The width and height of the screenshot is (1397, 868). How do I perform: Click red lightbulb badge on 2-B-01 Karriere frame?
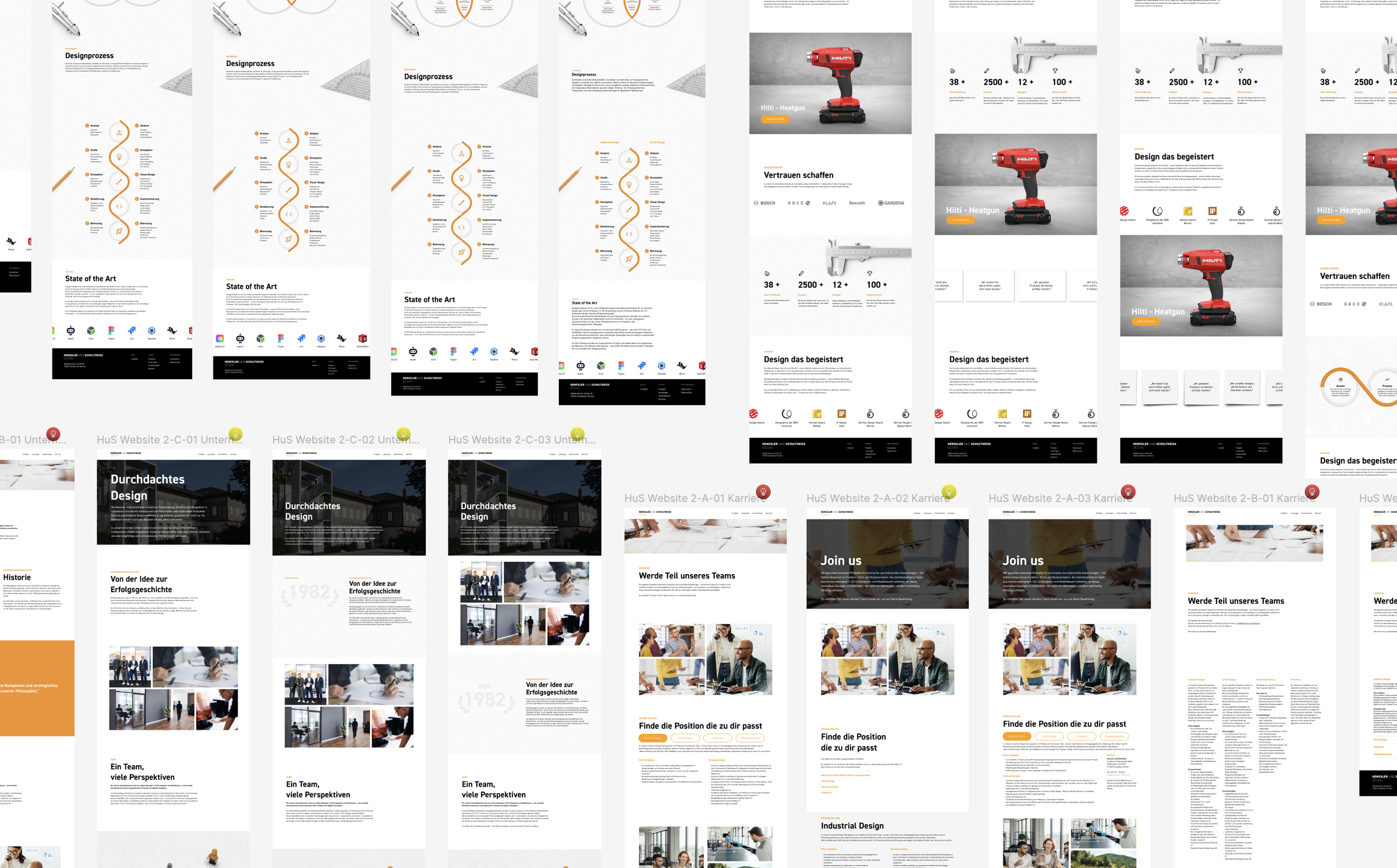1312,492
